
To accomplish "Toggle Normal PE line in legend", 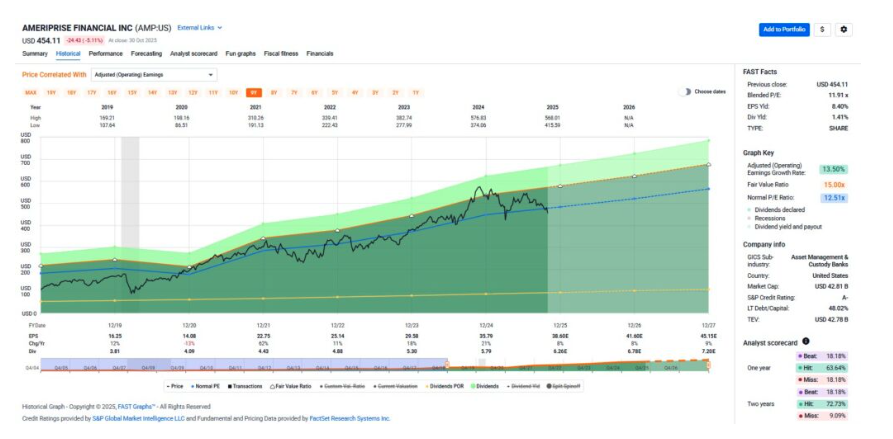I will [202, 386].
